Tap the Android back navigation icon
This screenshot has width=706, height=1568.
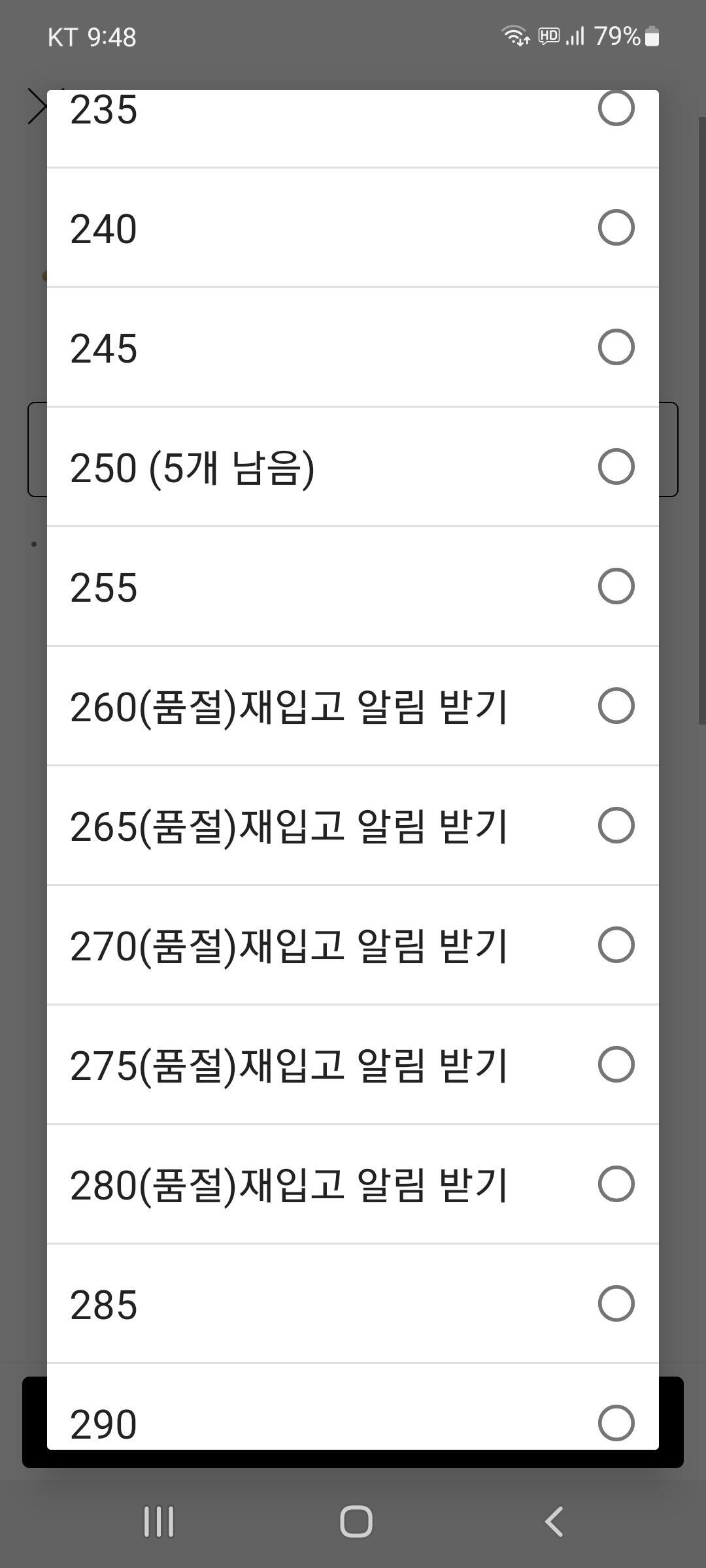tap(554, 1522)
